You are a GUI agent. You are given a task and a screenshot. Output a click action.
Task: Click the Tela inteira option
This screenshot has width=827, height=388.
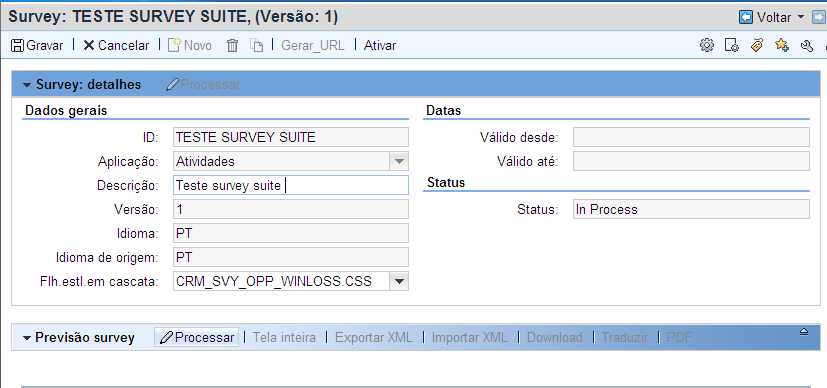click(284, 337)
